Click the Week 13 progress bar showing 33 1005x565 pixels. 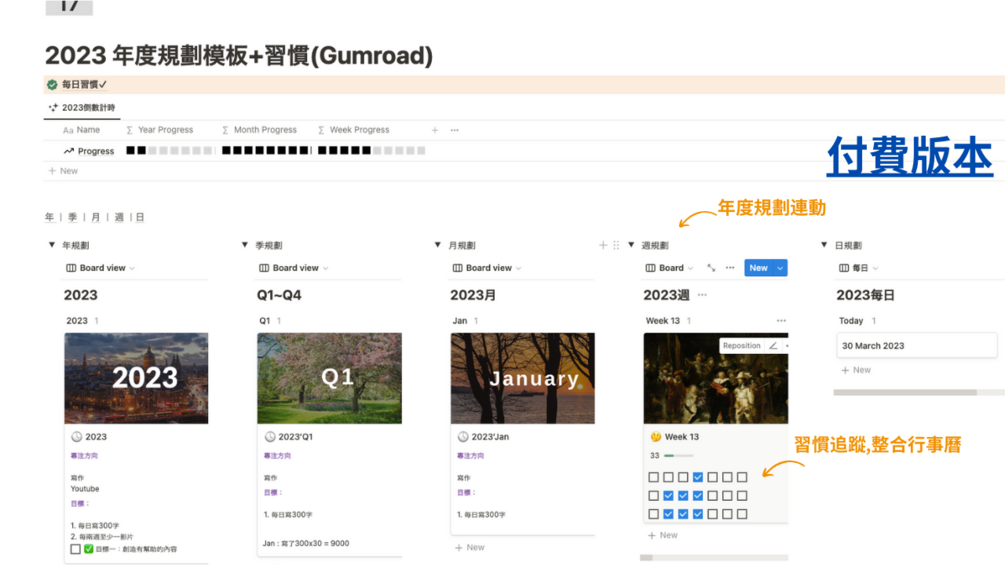pyautogui.click(x=679, y=455)
